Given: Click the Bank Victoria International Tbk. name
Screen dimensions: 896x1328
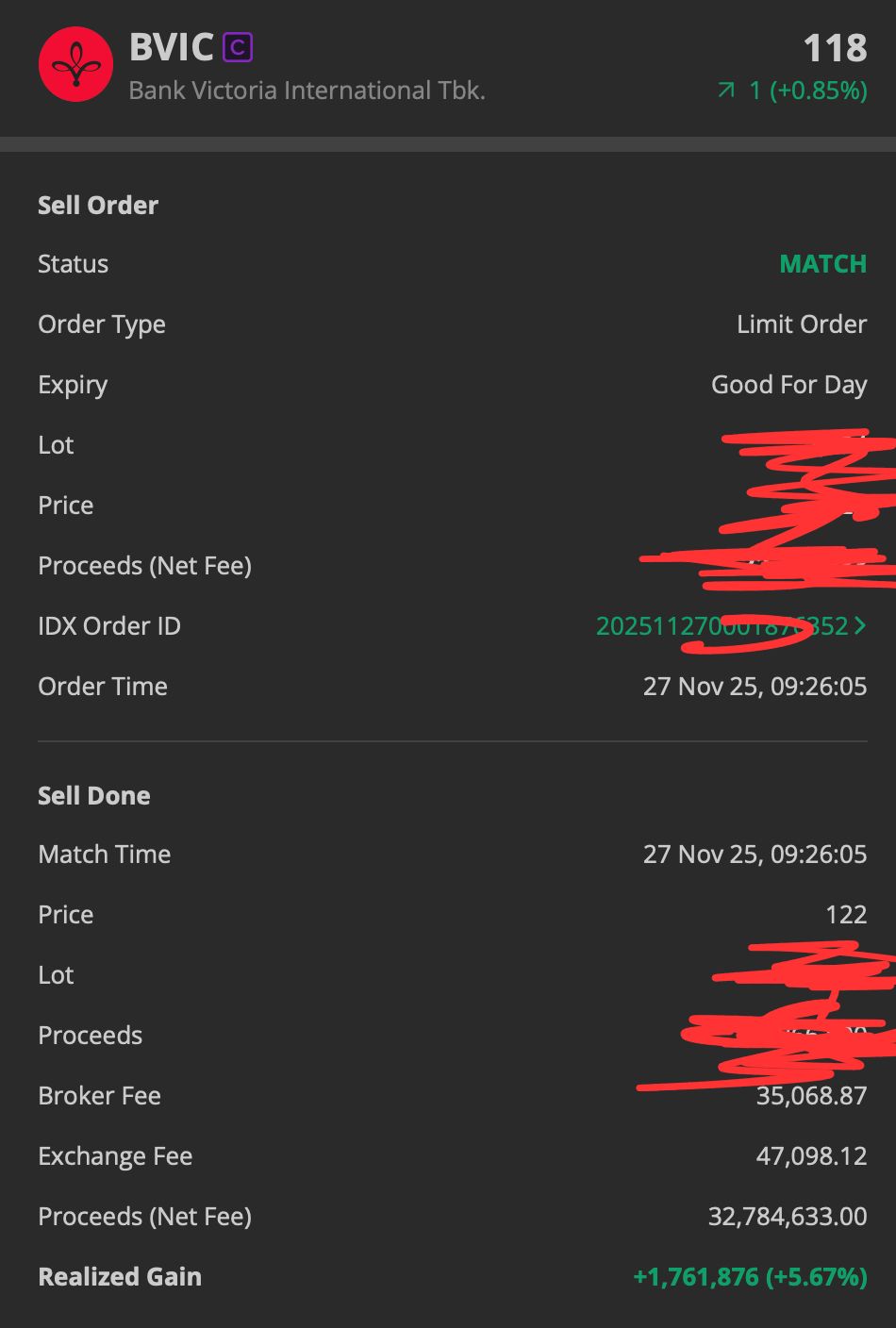Looking at the screenshot, I should [x=307, y=91].
